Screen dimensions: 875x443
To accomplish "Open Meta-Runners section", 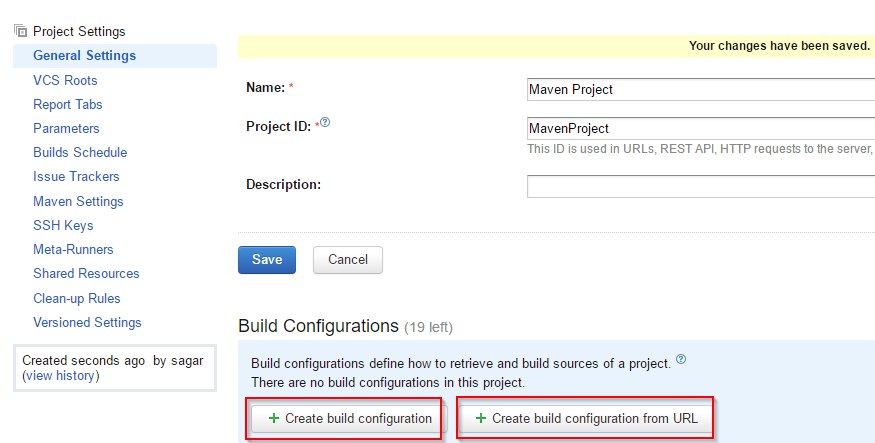I will point(73,249).
